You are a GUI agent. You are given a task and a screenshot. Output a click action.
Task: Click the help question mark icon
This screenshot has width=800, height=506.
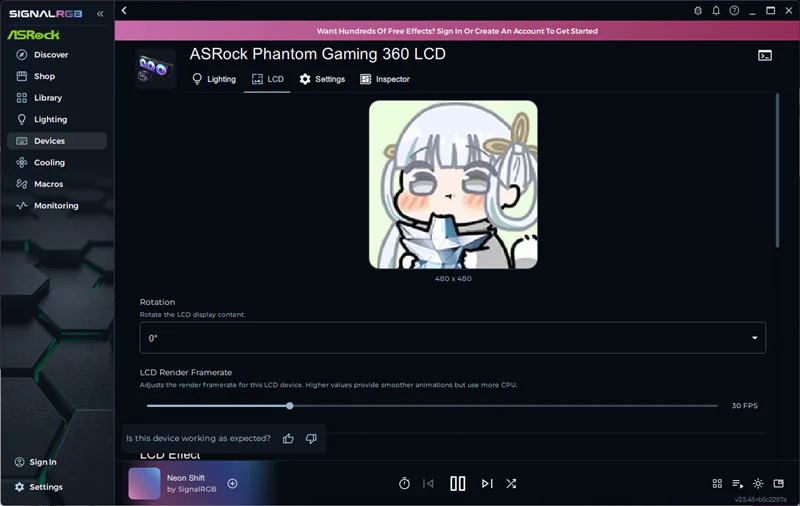click(x=734, y=11)
